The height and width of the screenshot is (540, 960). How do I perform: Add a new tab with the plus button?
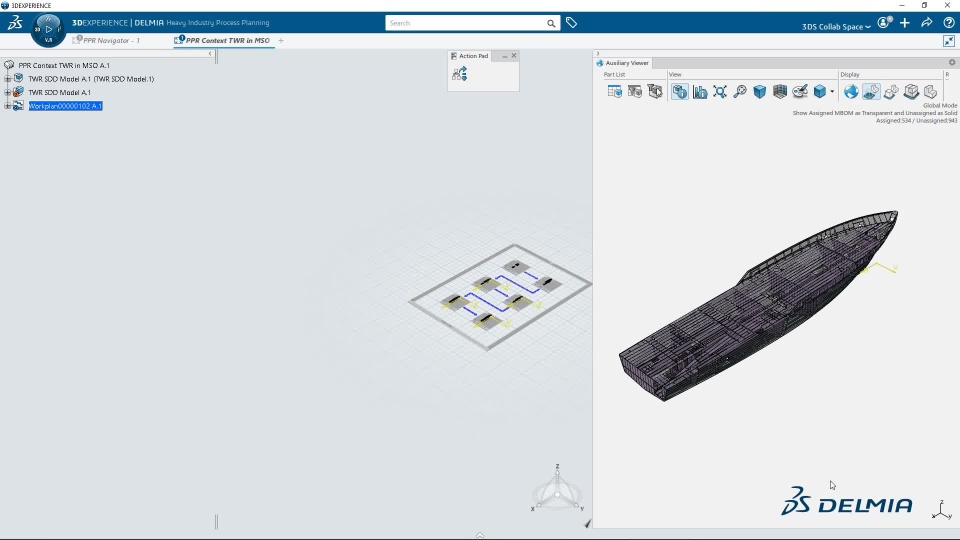pyautogui.click(x=281, y=40)
